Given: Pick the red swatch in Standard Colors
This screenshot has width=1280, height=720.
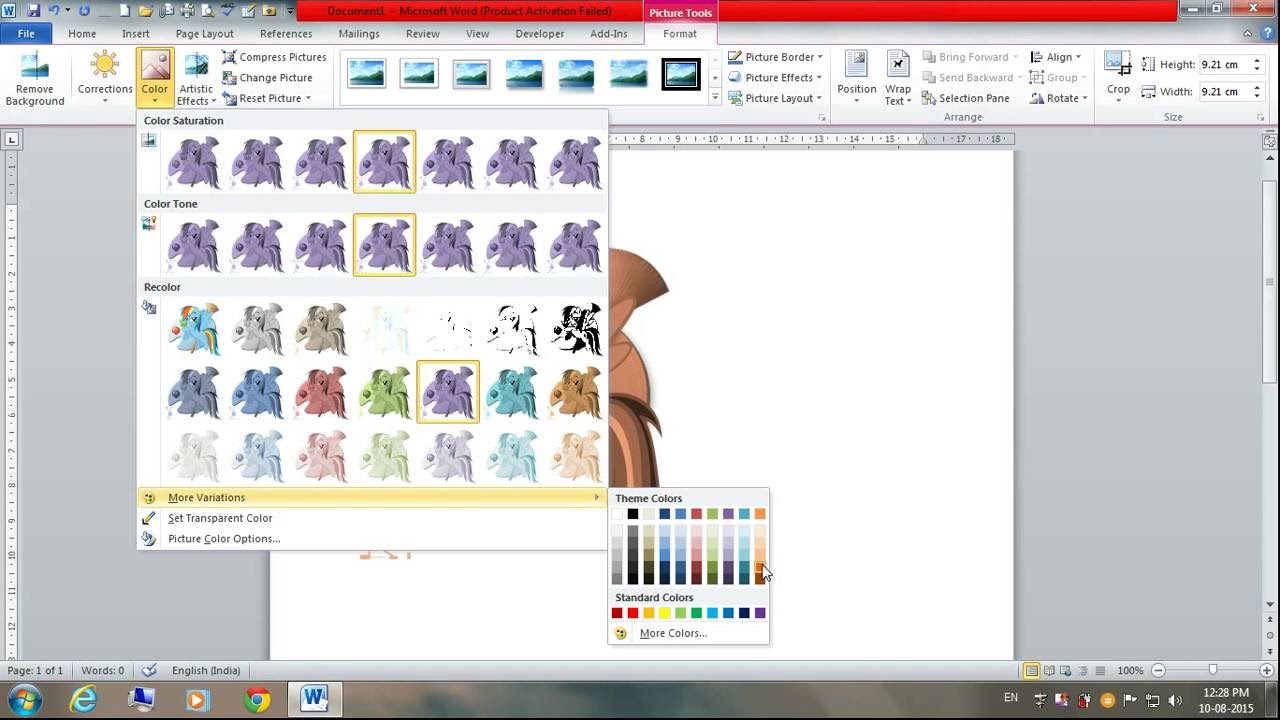Looking at the screenshot, I should (633, 613).
